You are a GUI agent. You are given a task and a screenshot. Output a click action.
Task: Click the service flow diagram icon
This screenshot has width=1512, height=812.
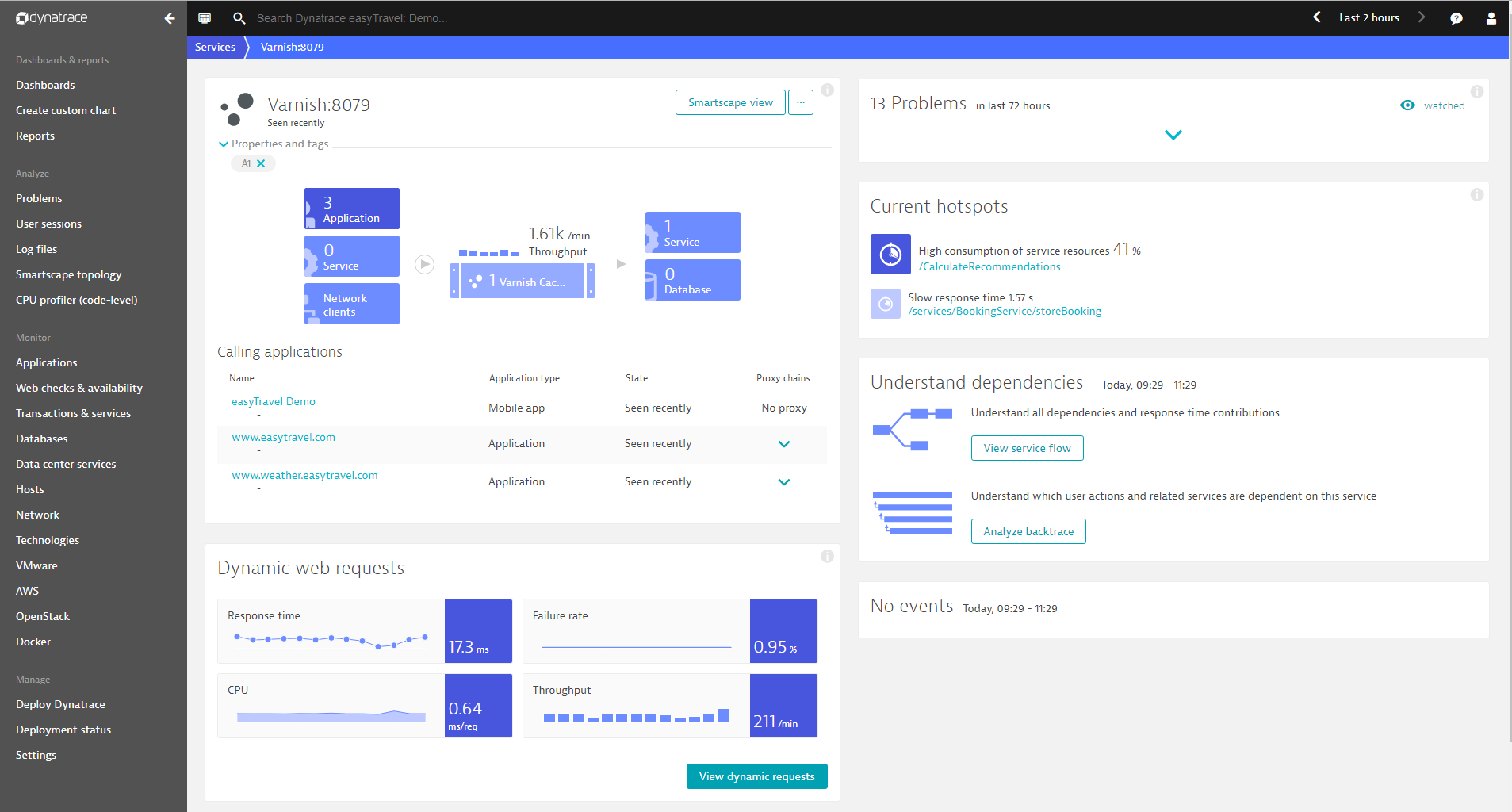(913, 430)
